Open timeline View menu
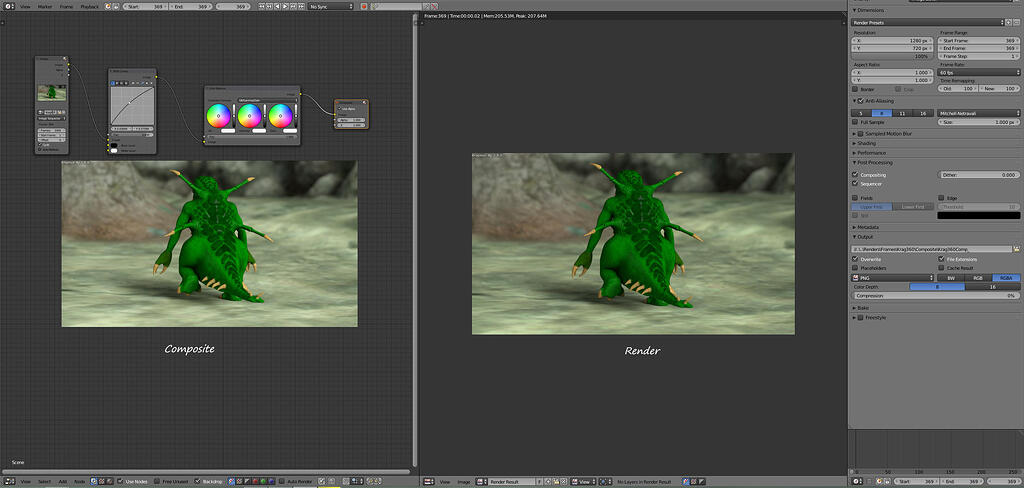 [x=25, y=6]
